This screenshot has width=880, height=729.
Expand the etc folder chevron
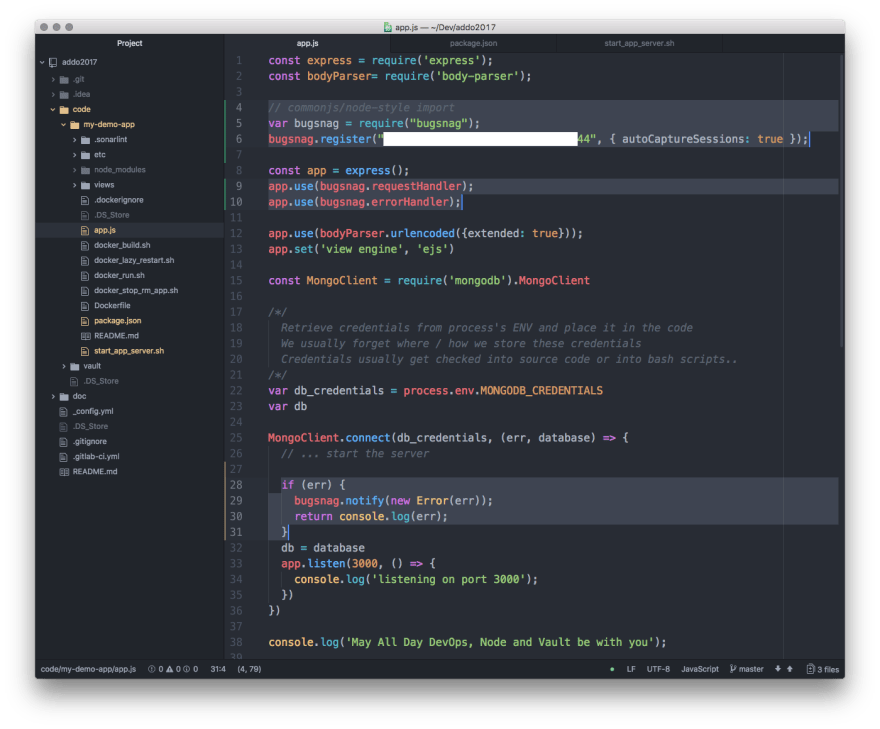(74, 155)
